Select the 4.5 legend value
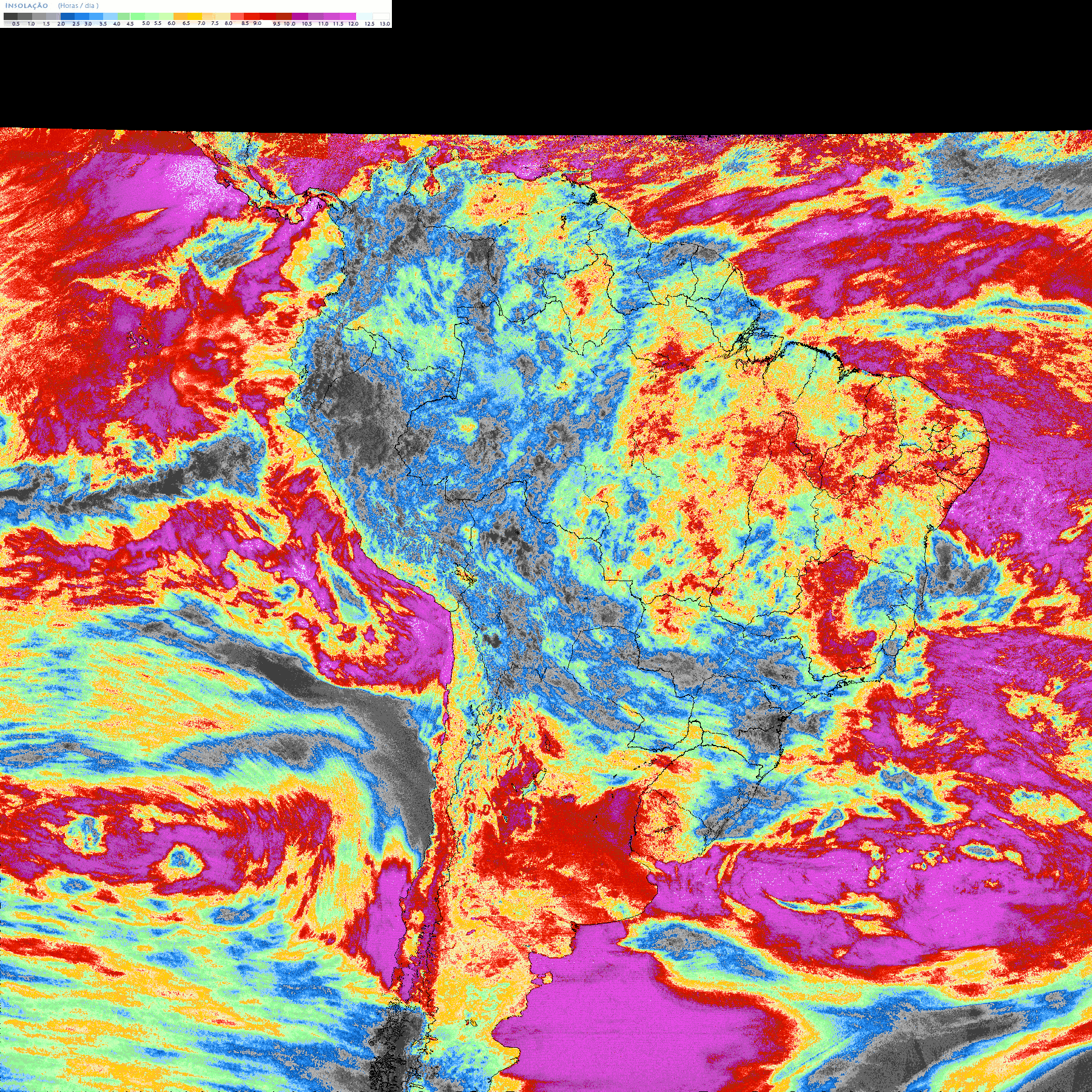1092x1092 pixels. [x=130, y=24]
